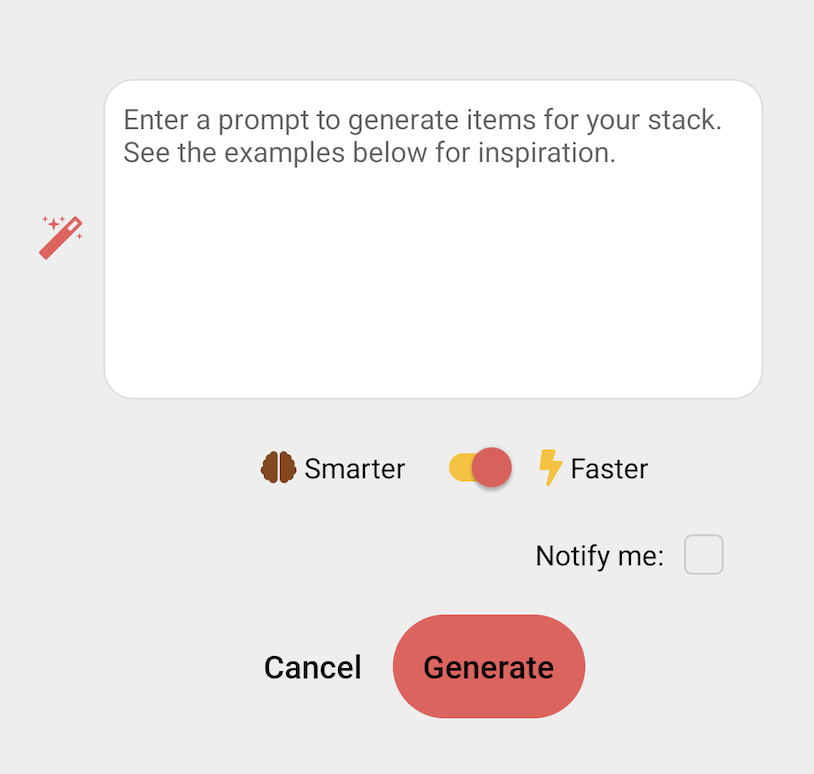Toggle the Smarter/Faster switch
This screenshot has width=814, height=774.
(x=480, y=468)
